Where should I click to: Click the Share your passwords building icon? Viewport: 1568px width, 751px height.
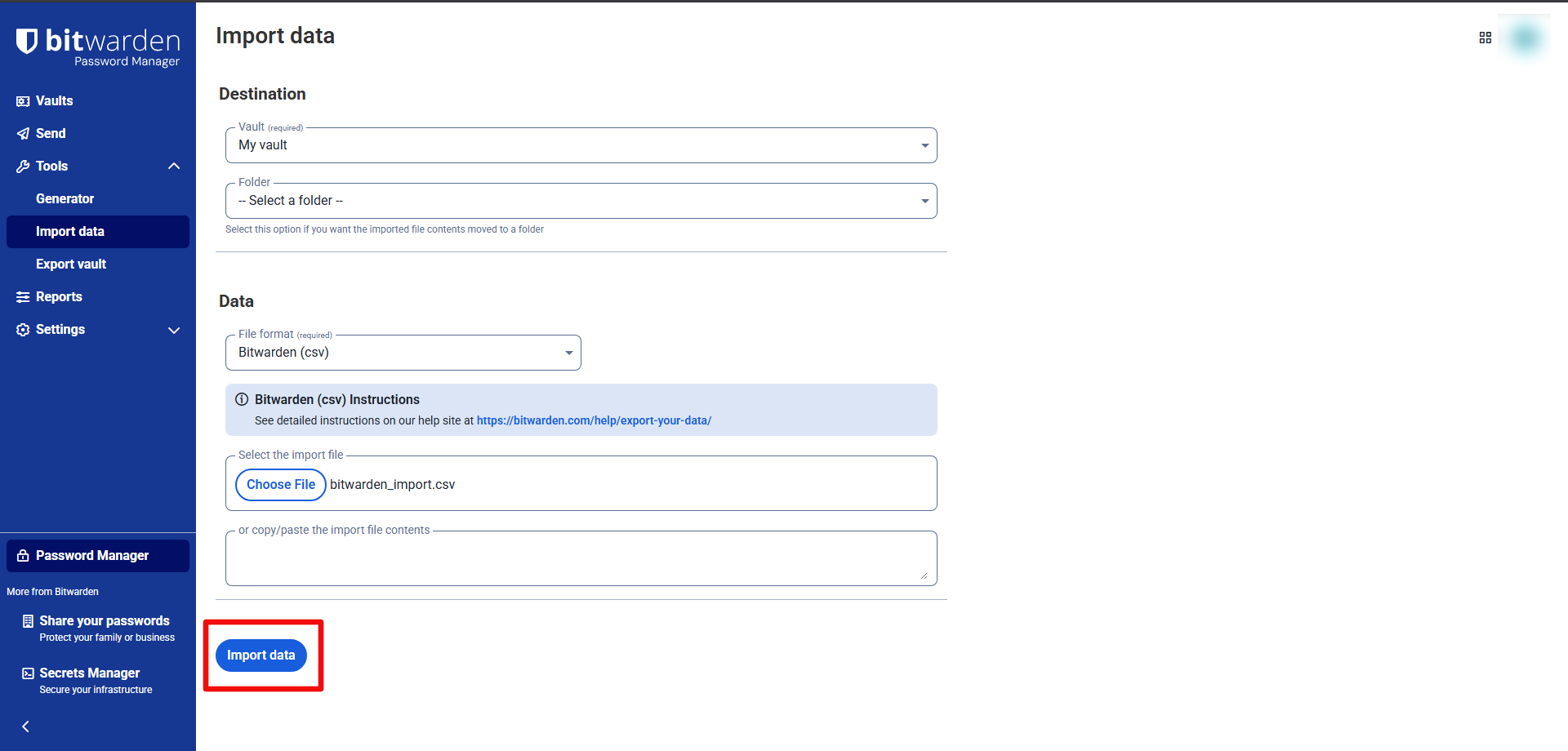28,621
